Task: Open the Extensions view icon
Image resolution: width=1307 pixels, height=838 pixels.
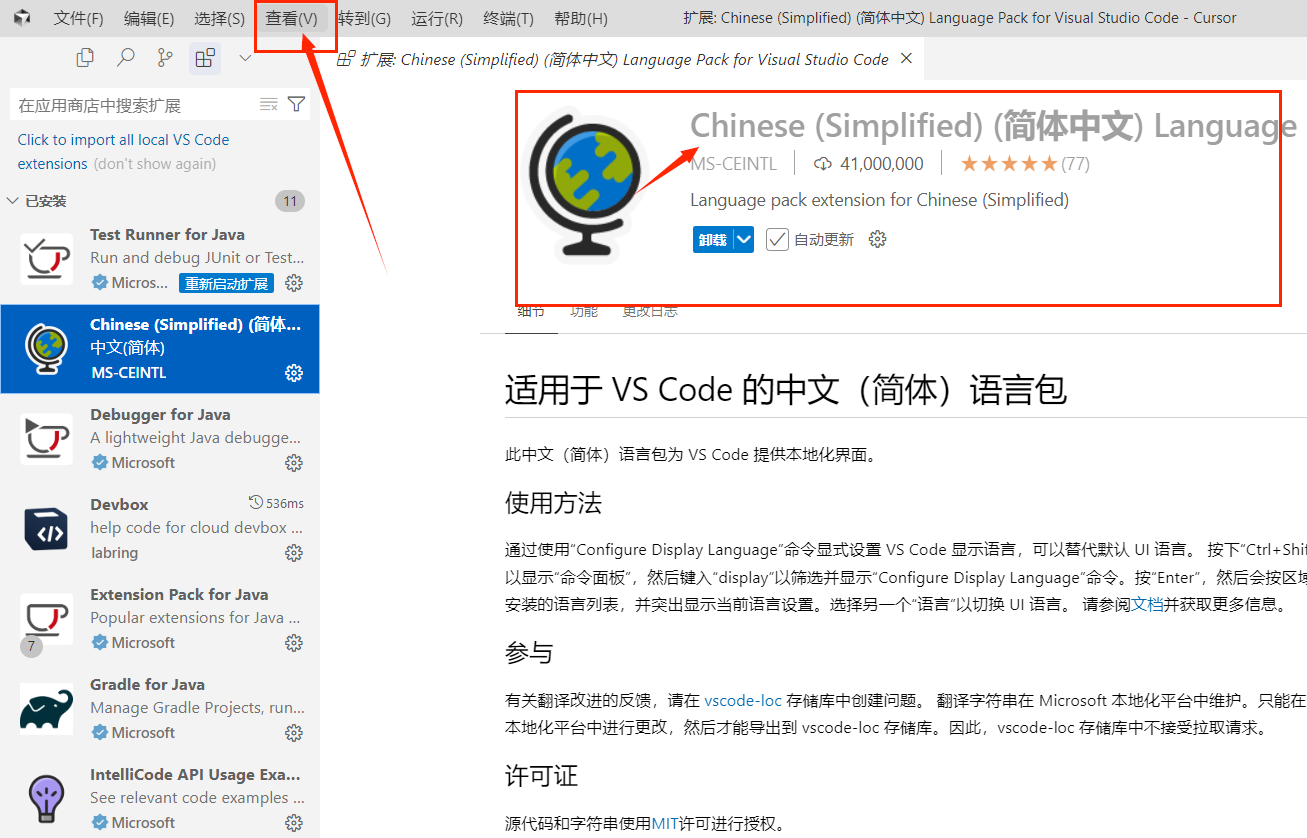Action: [x=205, y=59]
